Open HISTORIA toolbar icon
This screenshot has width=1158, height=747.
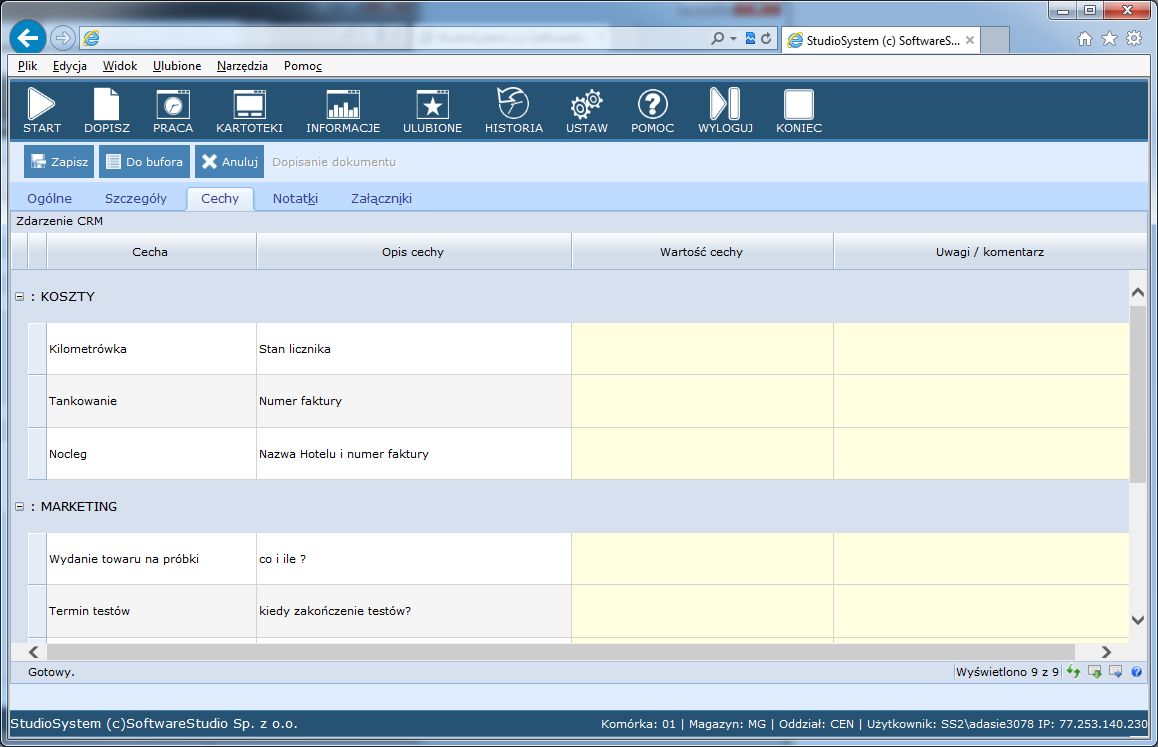(x=513, y=103)
